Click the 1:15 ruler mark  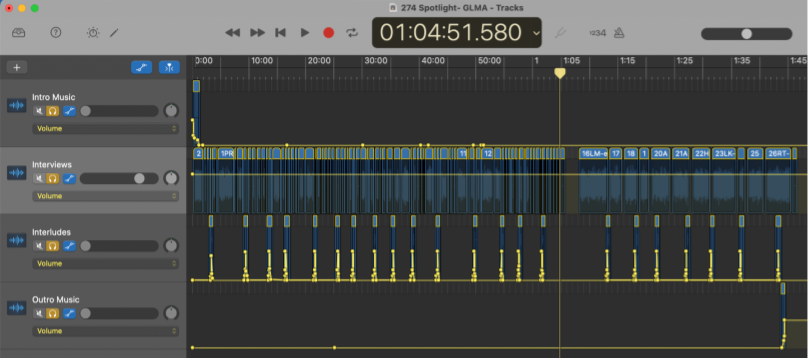[627, 61]
